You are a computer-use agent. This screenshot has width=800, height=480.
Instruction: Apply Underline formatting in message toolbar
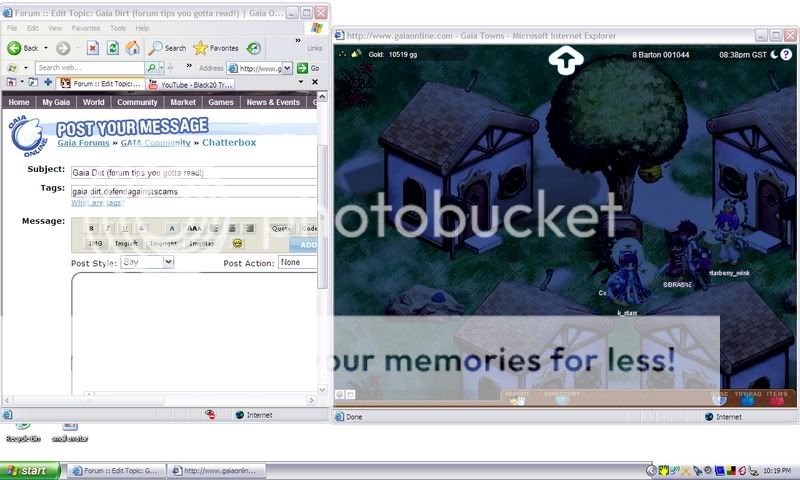click(125, 228)
